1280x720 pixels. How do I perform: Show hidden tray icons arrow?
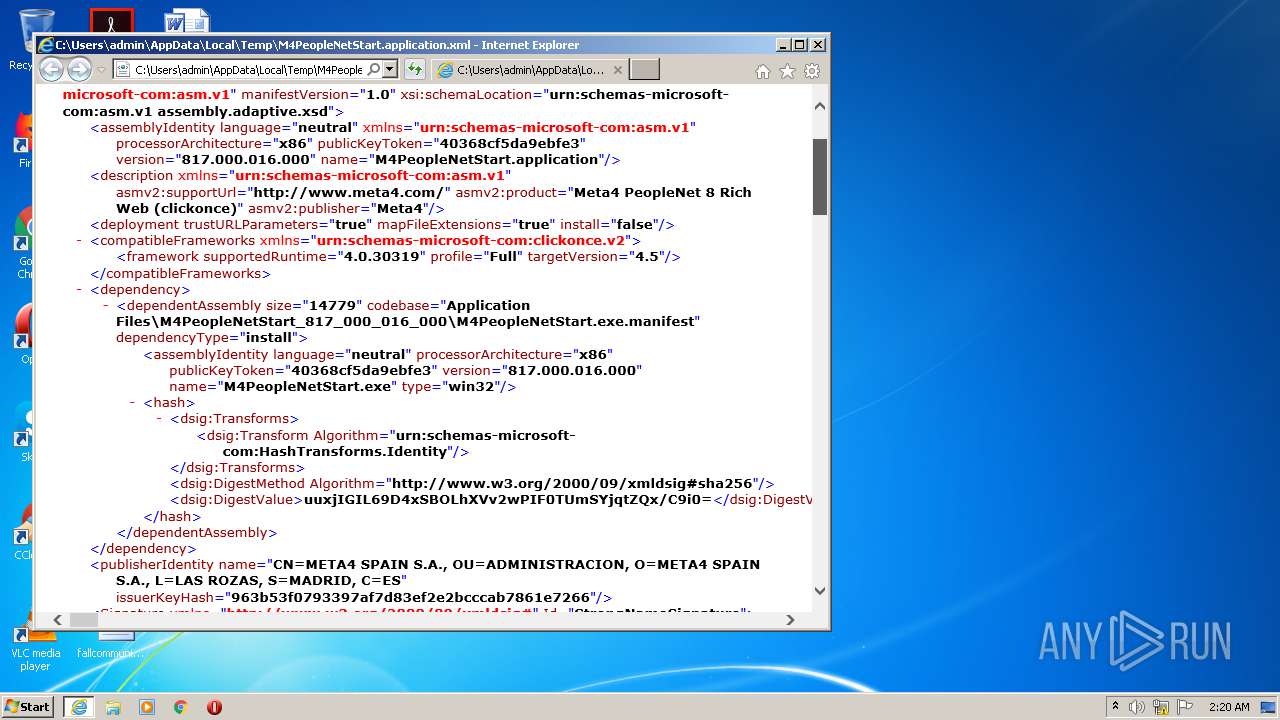click(1115, 707)
